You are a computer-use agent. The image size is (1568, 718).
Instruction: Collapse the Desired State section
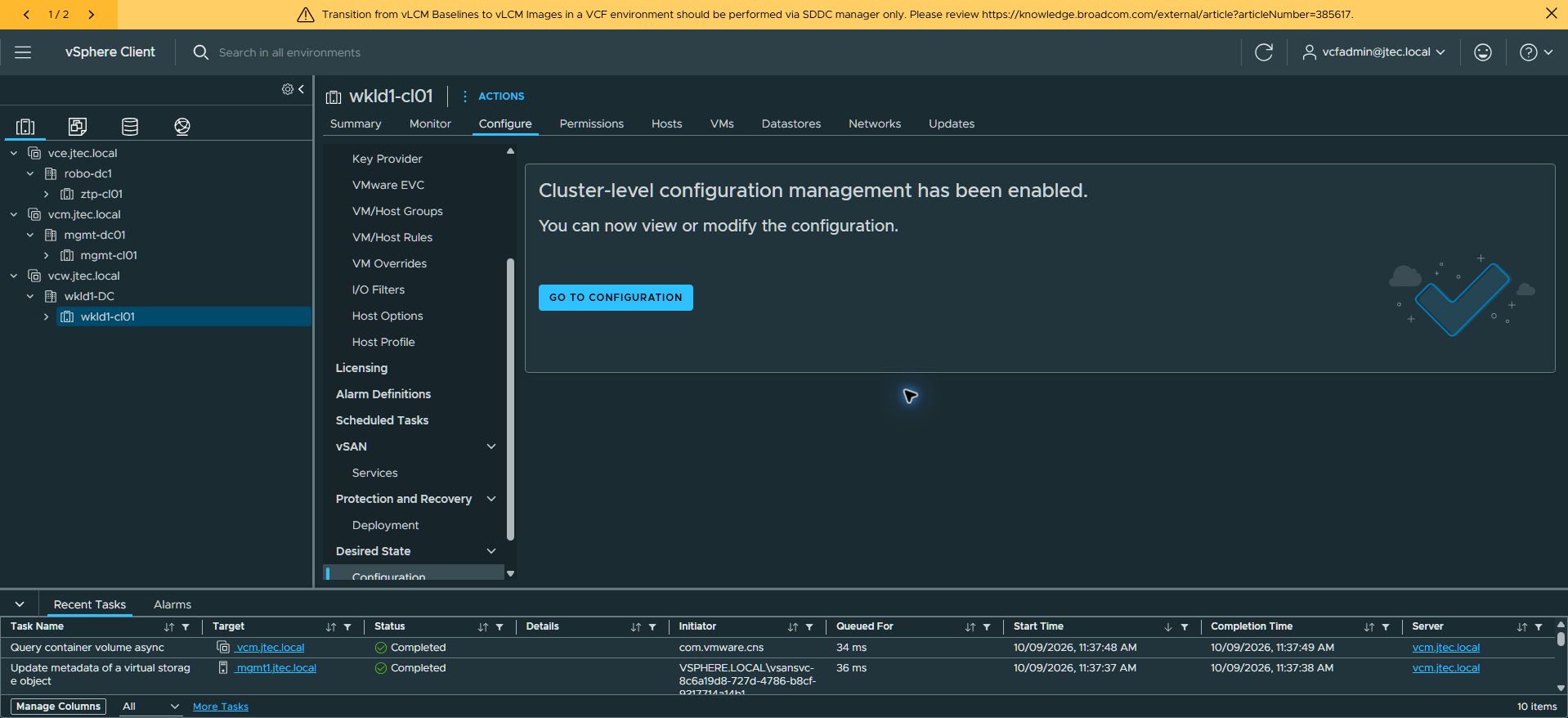491,551
